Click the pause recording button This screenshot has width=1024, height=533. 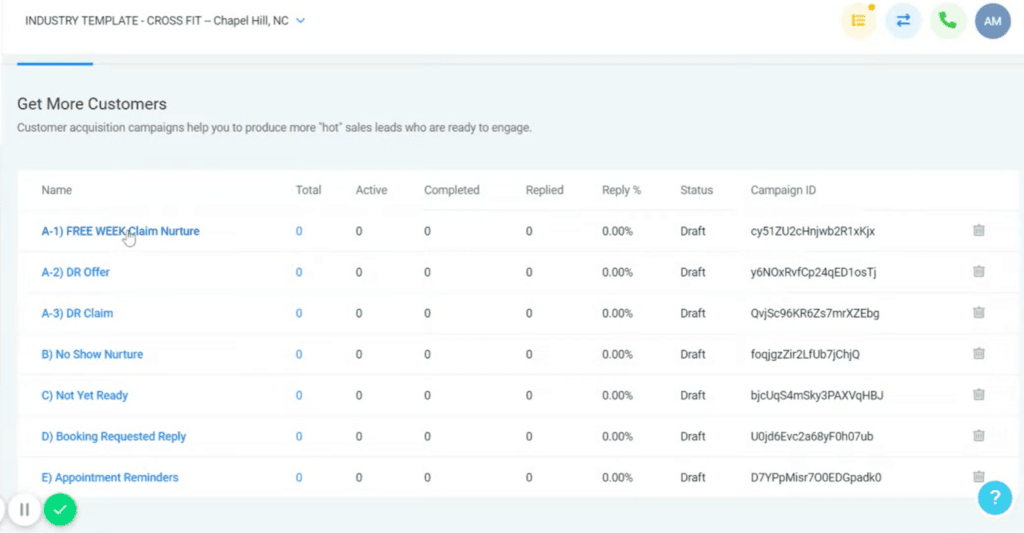point(24,509)
